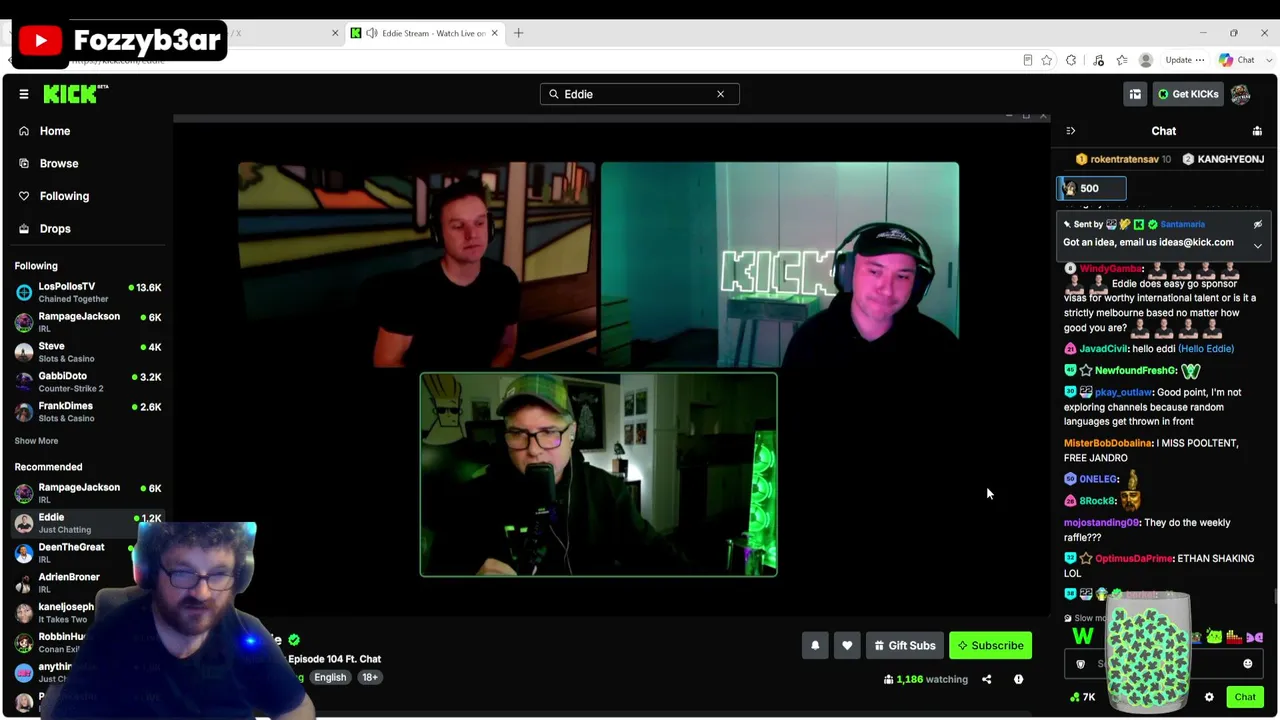
Task: Click the browser Update button
Action: 1185,60
